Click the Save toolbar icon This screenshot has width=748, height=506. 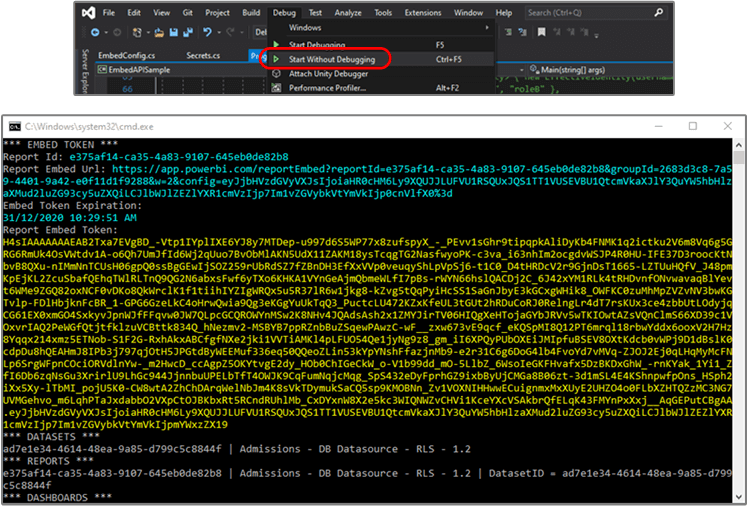click(x=174, y=32)
